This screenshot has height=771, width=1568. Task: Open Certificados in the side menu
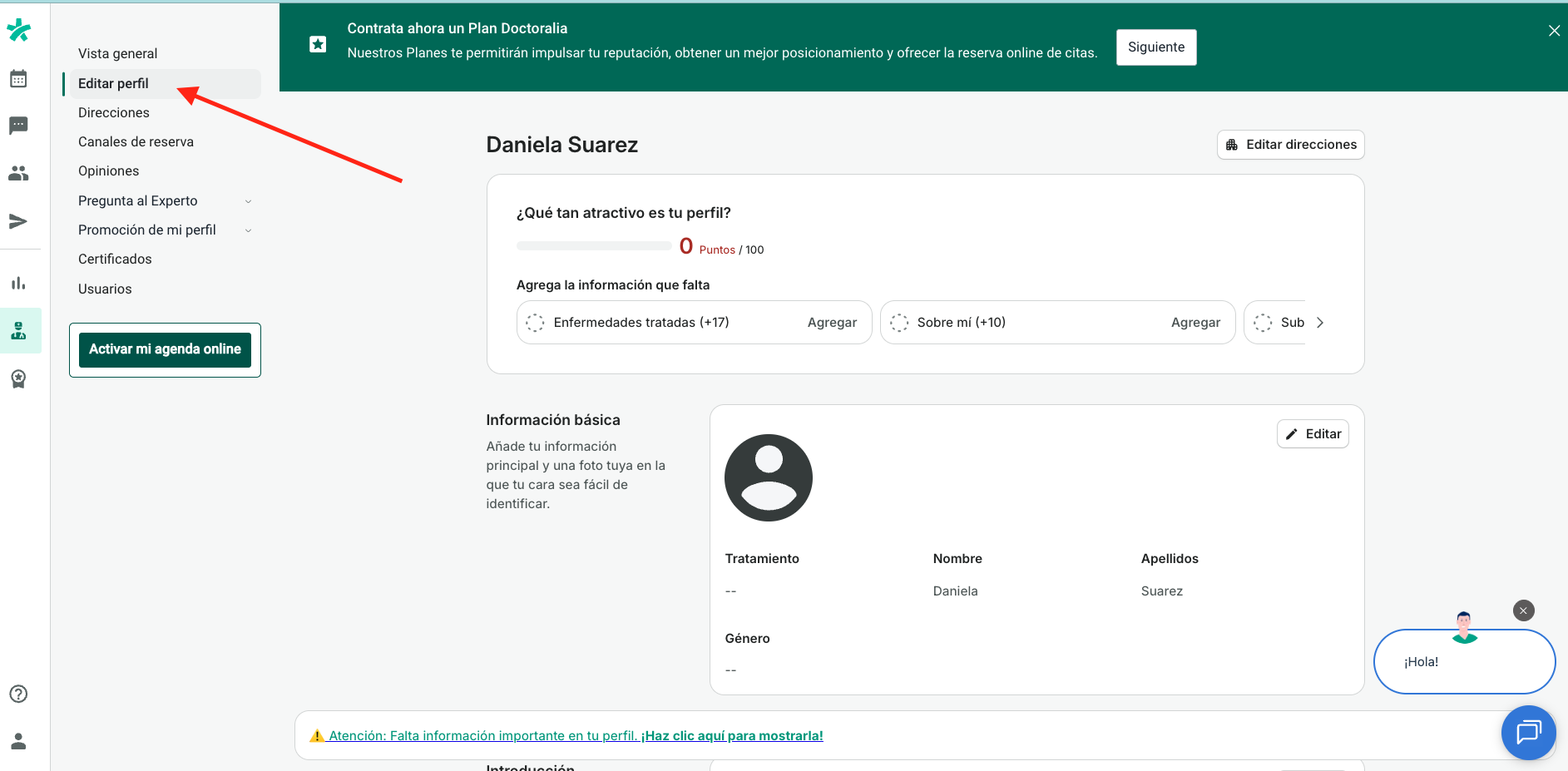click(x=115, y=259)
